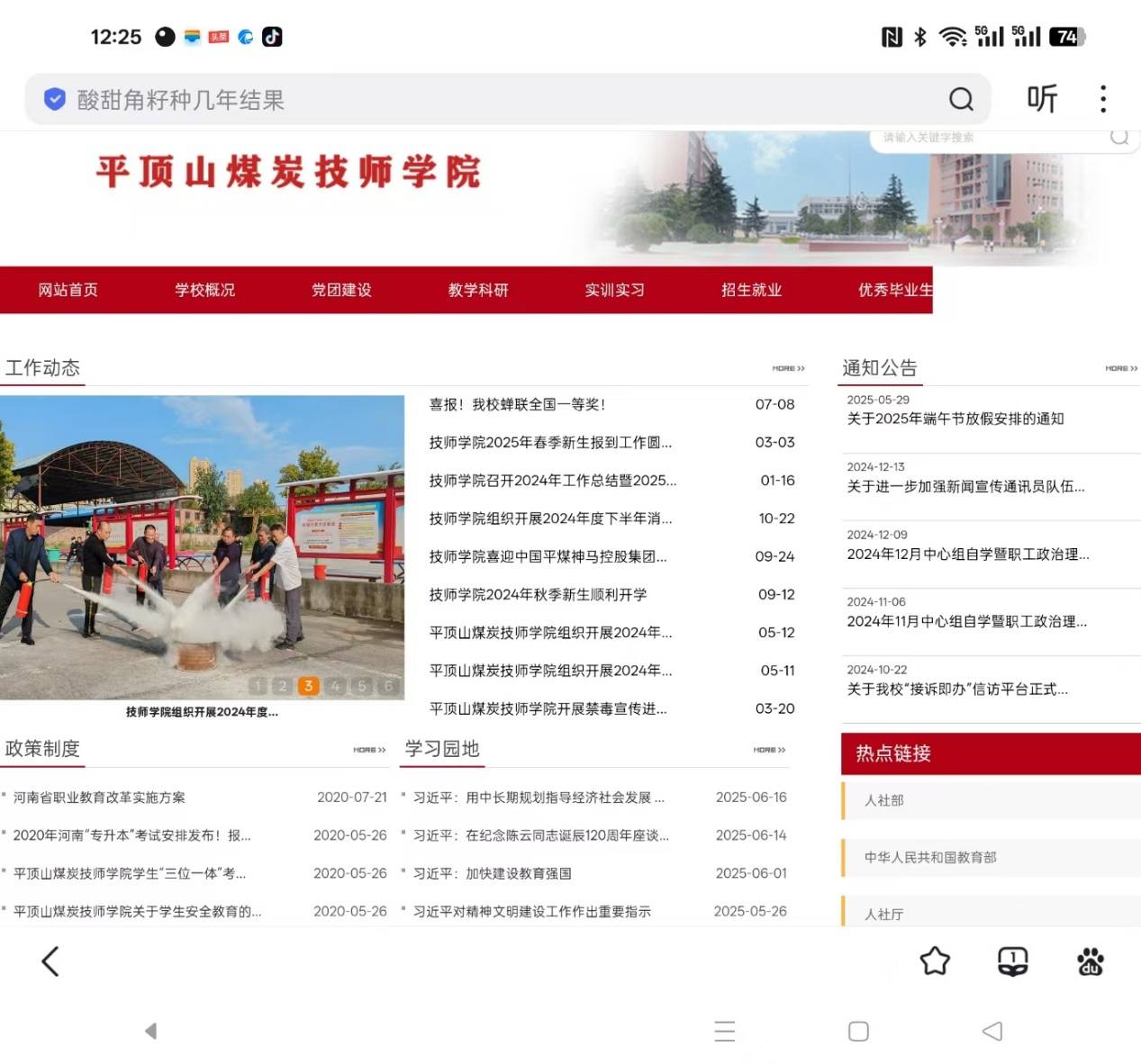Tap the 听 listen button
1141x1064 pixels.
tap(1042, 99)
